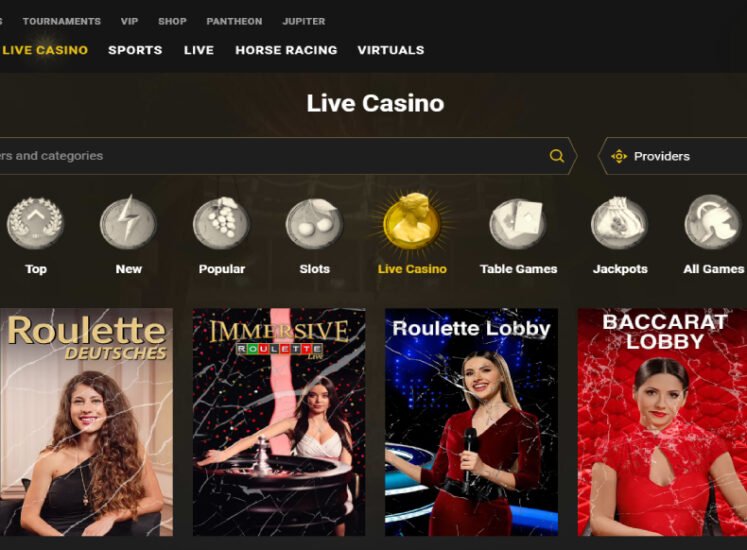Expand the Providers dropdown
Image resolution: width=747 pixels, height=550 pixels.
[x=672, y=156]
